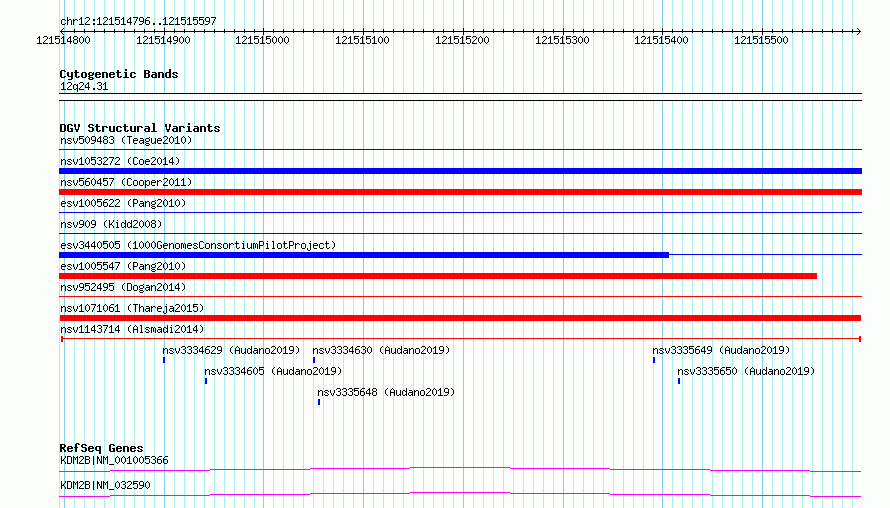The height and width of the screenshot is (508, 890).
Task: Click ruler position 121515300
Action: point(562,40)
